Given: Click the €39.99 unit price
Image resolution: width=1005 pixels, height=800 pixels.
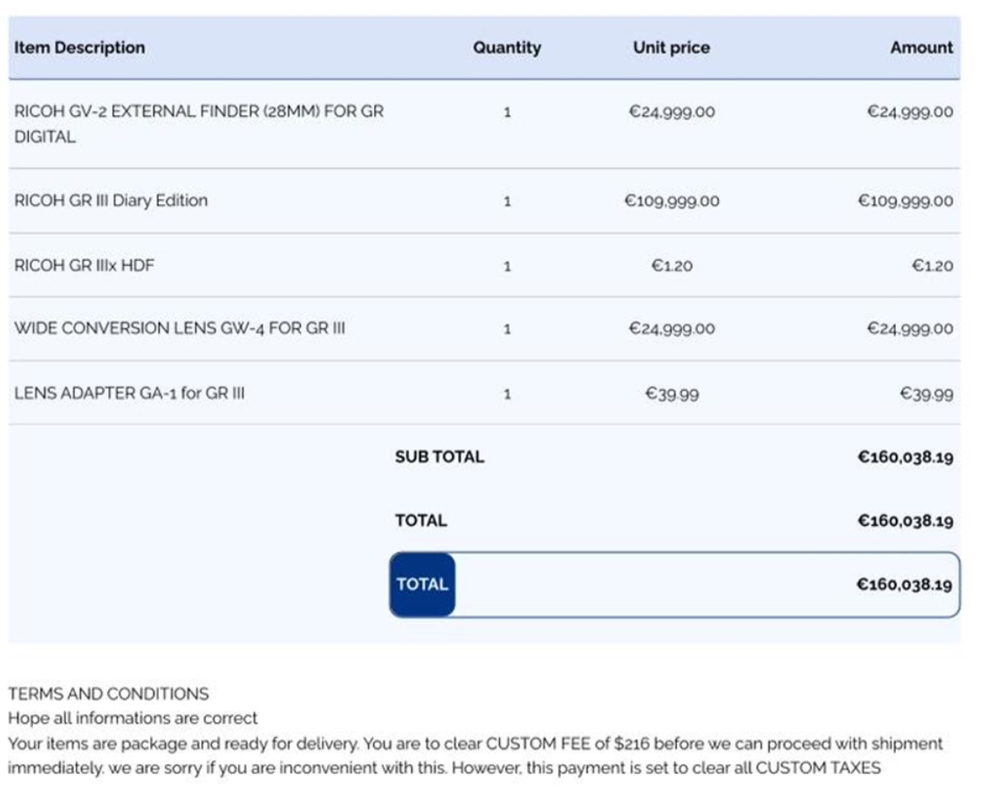Looking at the screenshot, I should coord(672,394).
